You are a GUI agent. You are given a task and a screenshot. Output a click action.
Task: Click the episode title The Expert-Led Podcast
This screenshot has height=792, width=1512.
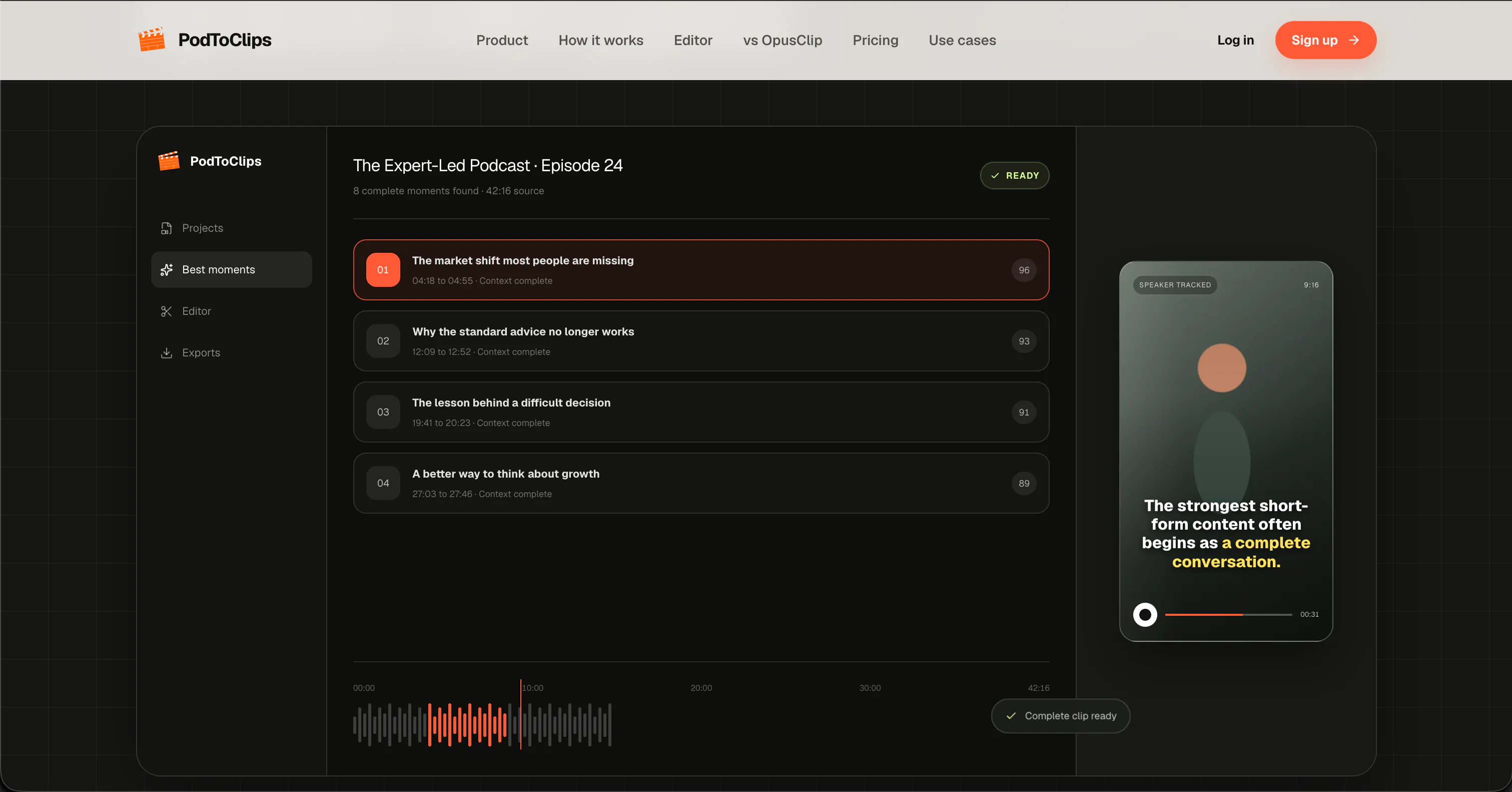488,166
